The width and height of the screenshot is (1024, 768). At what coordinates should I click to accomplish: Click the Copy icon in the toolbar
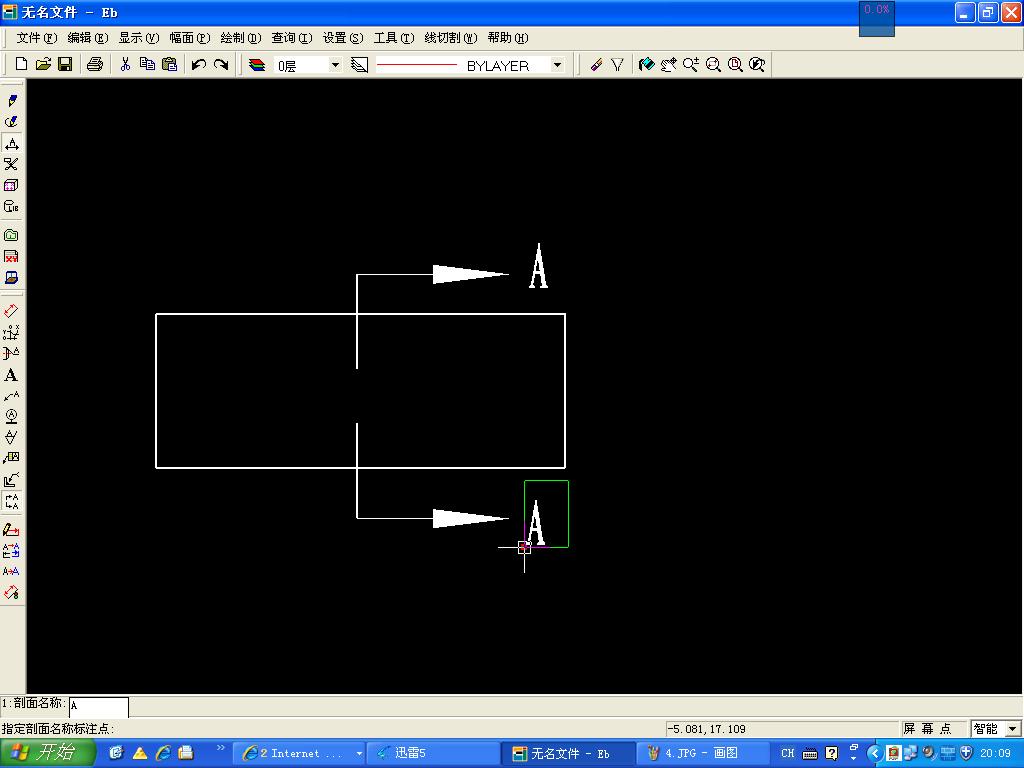[x=148, y=64]
